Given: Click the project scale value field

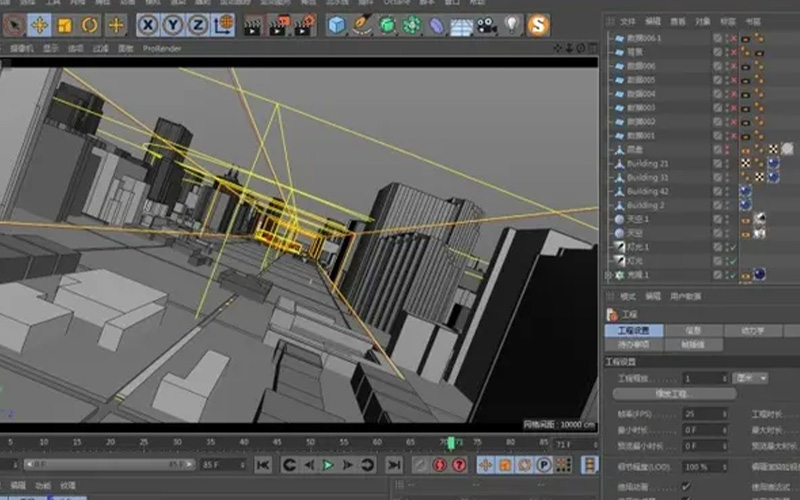Looking at the screenshot, I should [x=705, y=379].
